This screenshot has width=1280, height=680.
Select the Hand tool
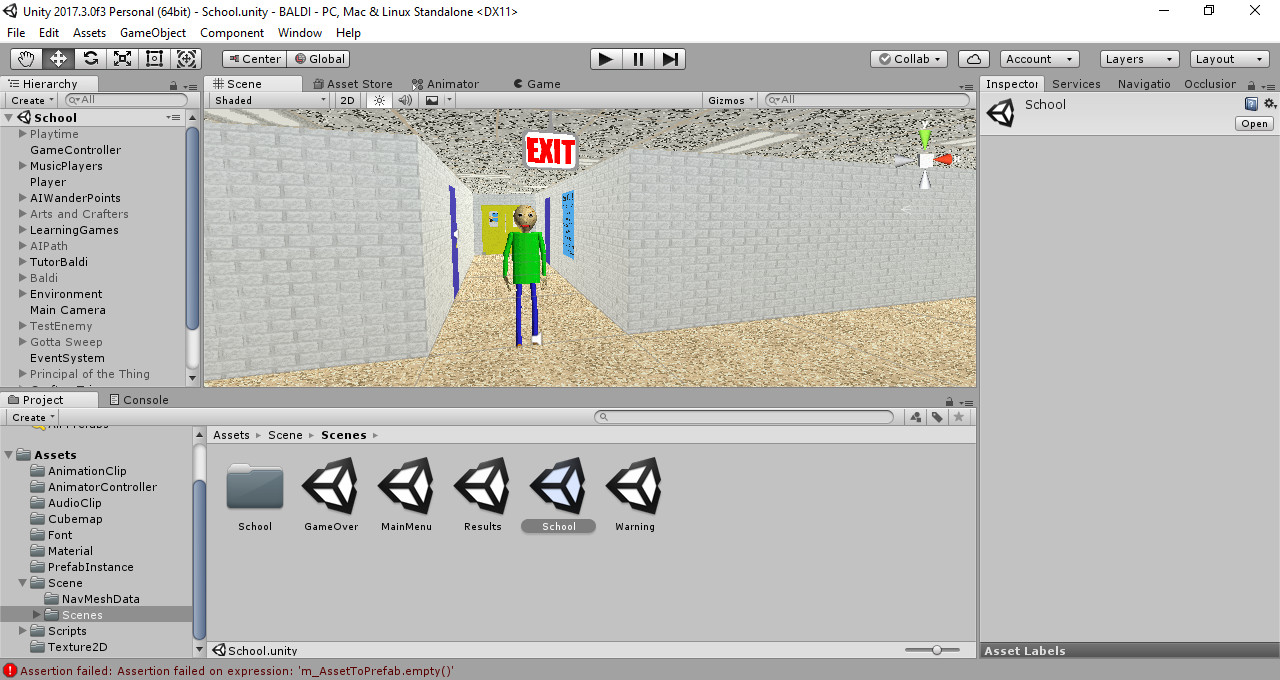(25, 58)
